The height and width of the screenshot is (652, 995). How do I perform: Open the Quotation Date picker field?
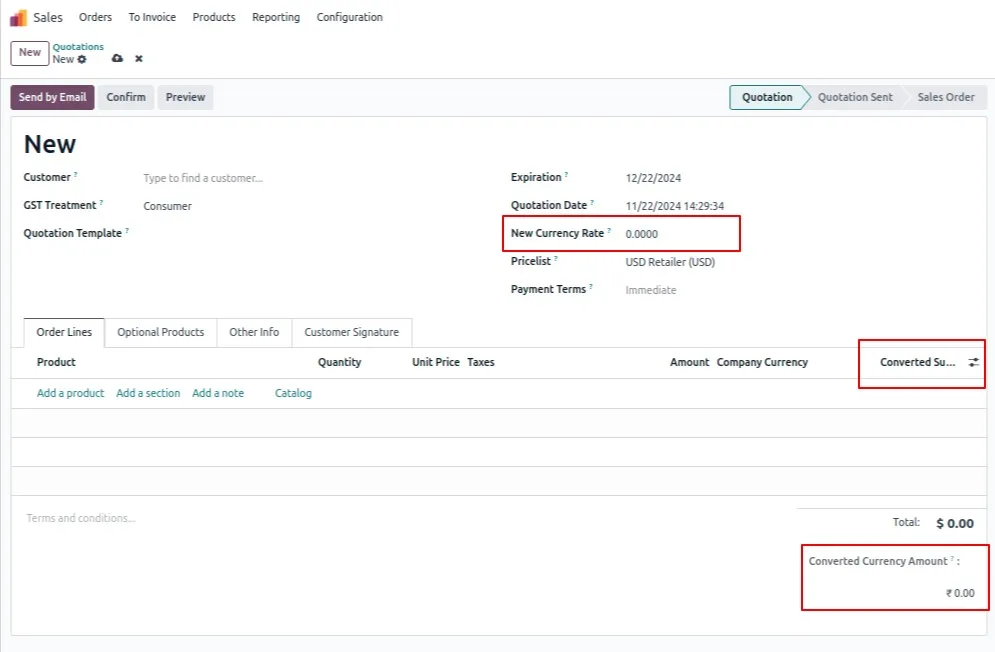(x=675, y=206)
